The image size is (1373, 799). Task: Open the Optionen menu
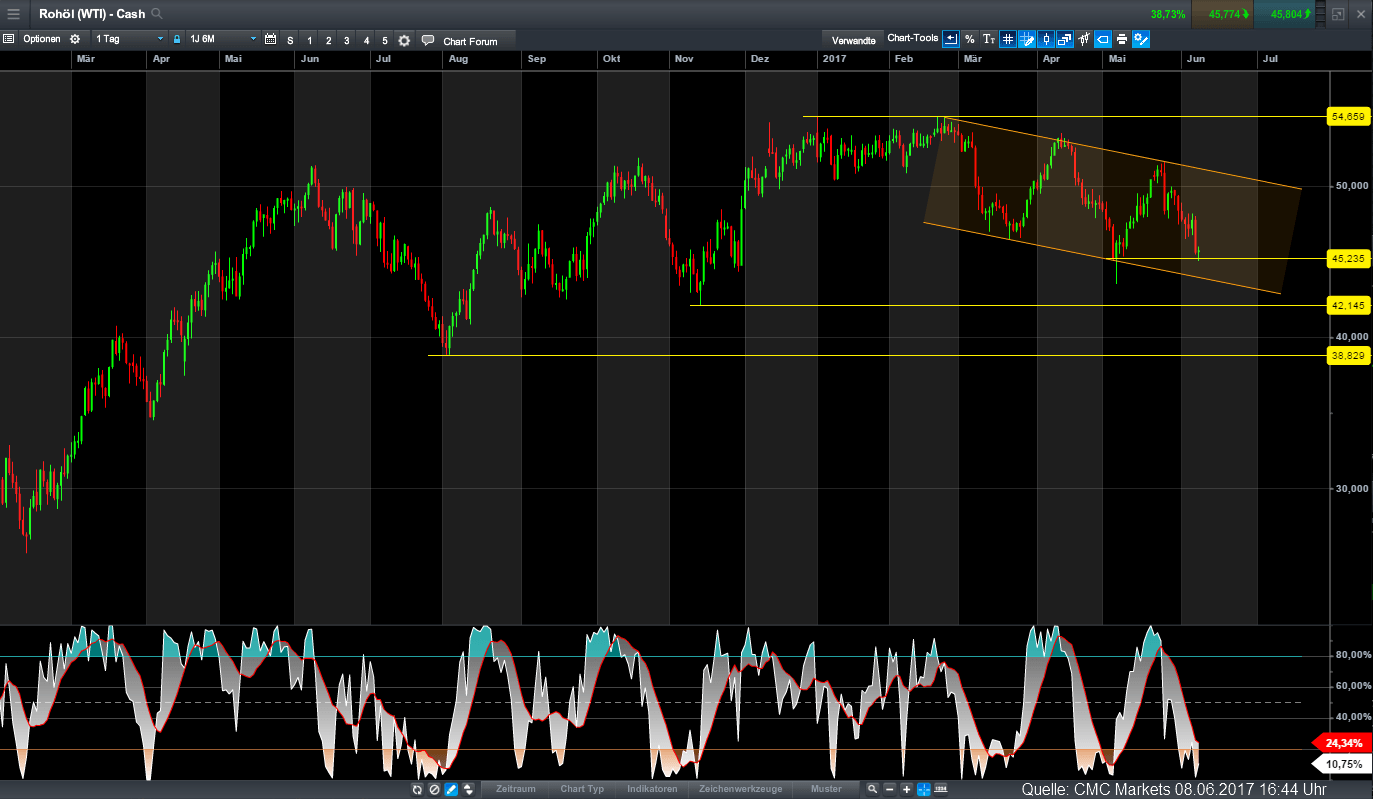click(x=42, y=39)
